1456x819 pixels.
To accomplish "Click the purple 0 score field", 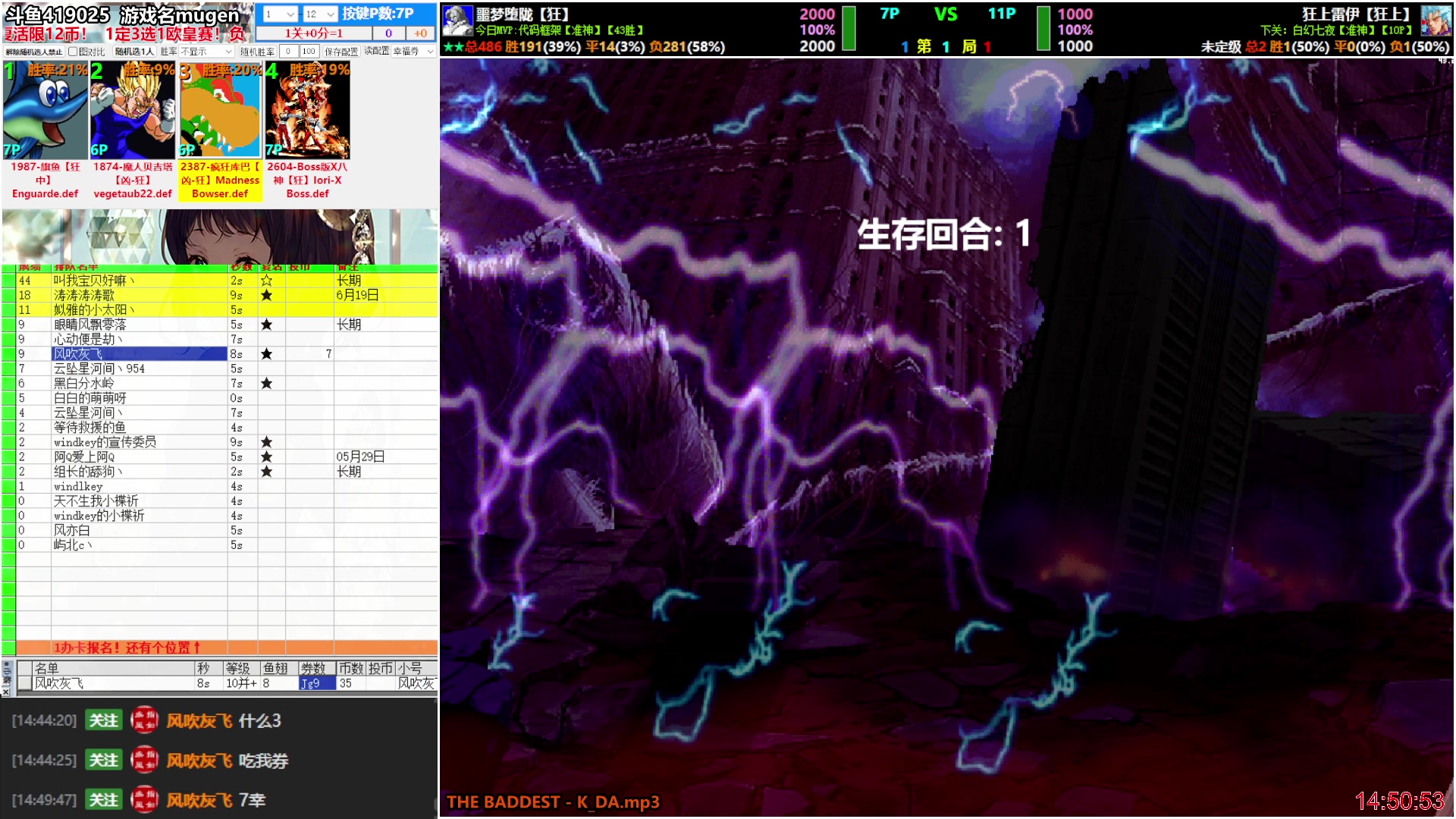I will coord(388,33).
